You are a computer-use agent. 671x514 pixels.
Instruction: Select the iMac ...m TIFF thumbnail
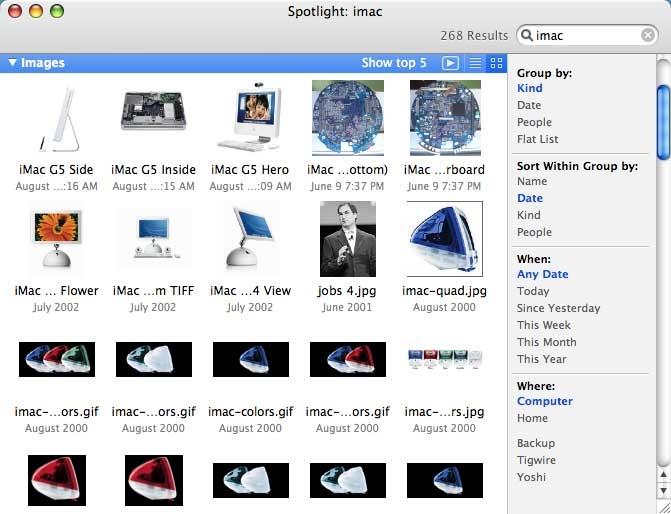154,238
